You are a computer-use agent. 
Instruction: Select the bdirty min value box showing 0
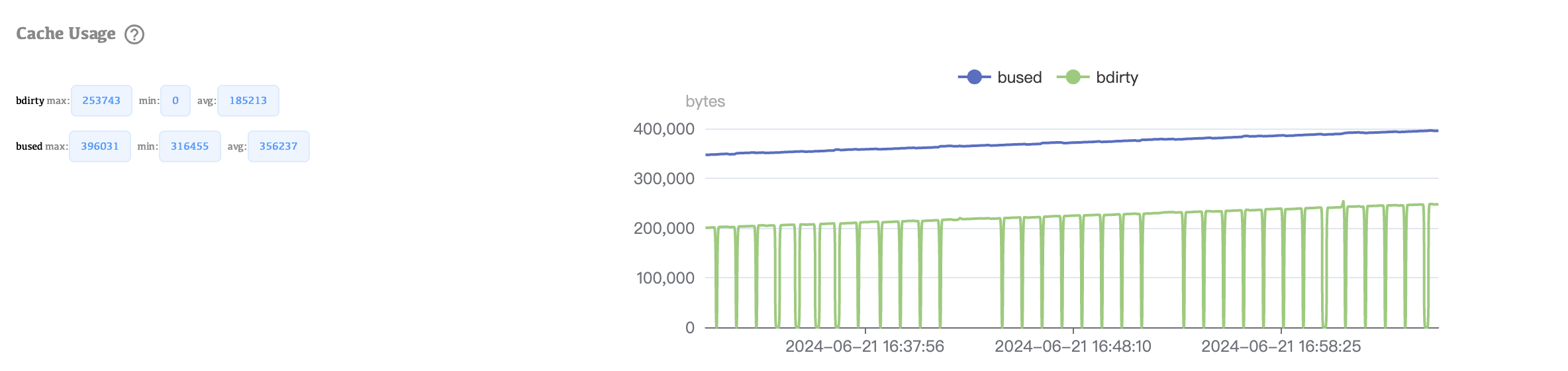175,101
